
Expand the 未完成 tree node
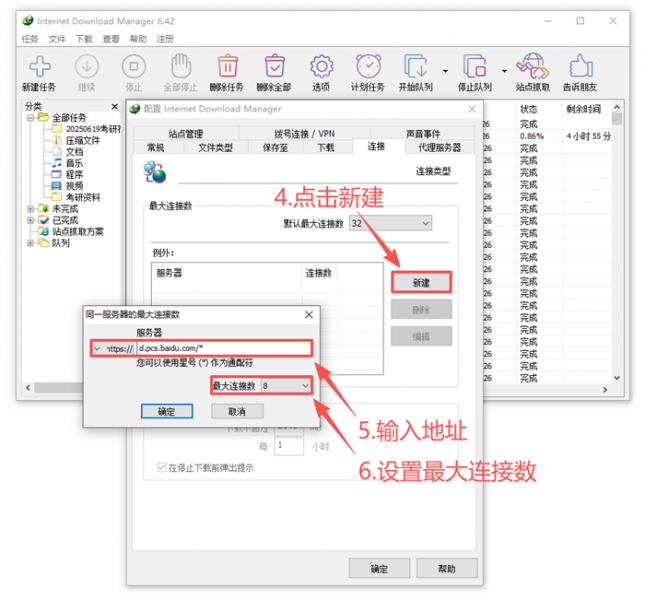click(30, 208)
